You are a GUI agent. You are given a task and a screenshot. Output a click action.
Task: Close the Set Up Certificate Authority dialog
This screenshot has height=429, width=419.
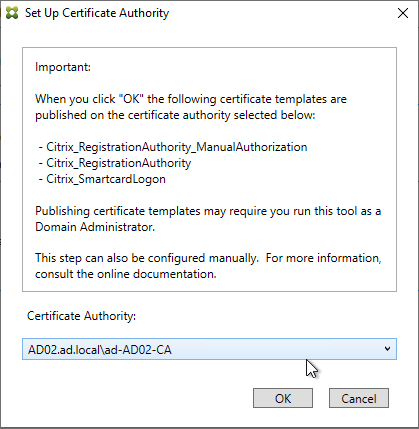pyautogui.click(x=403, y=13)
